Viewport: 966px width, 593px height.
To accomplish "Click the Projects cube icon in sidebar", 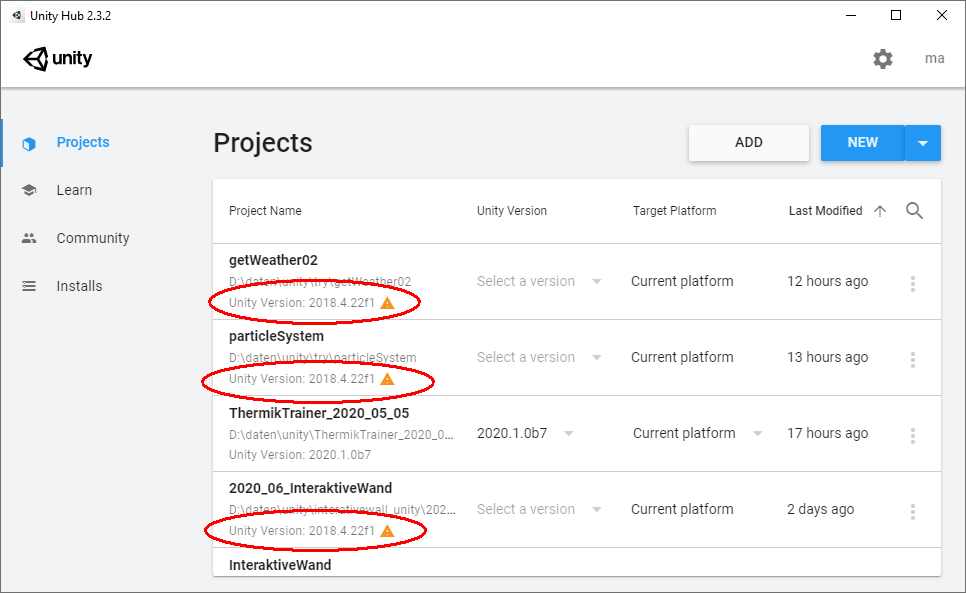I will (29, 143).
